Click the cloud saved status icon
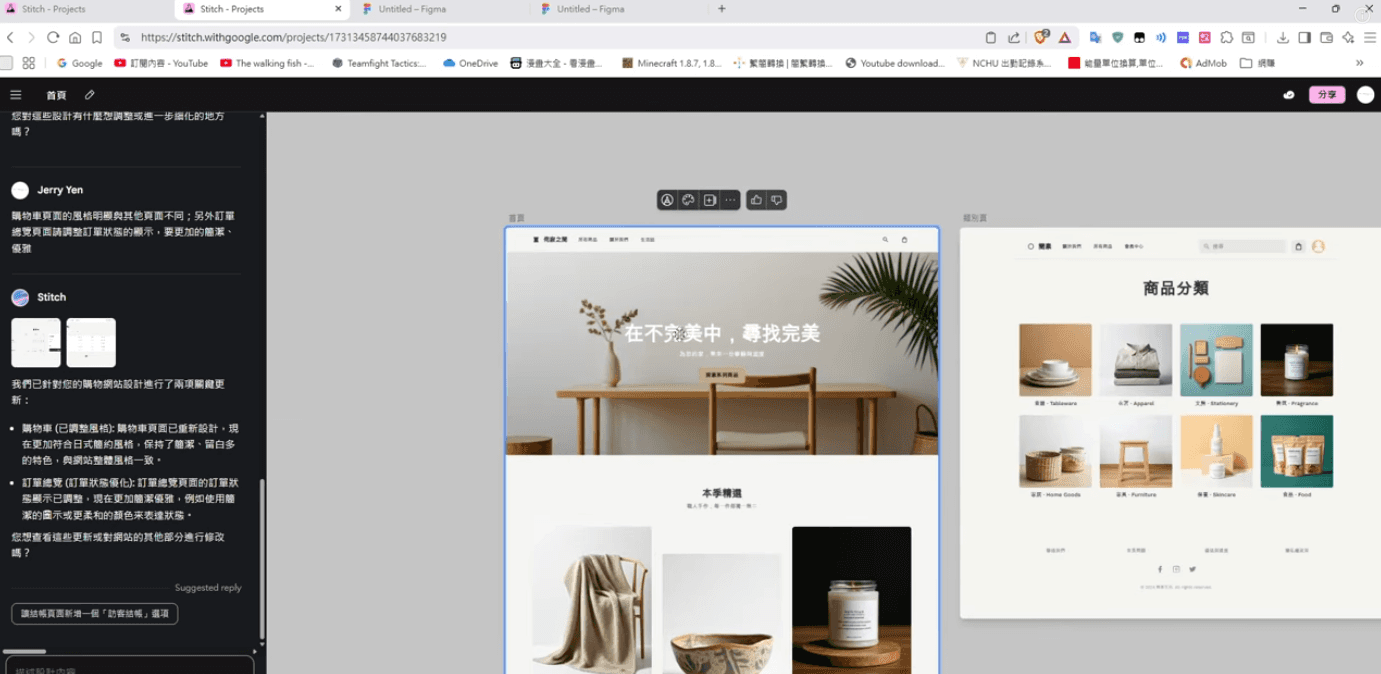 tap(1289, 95)
